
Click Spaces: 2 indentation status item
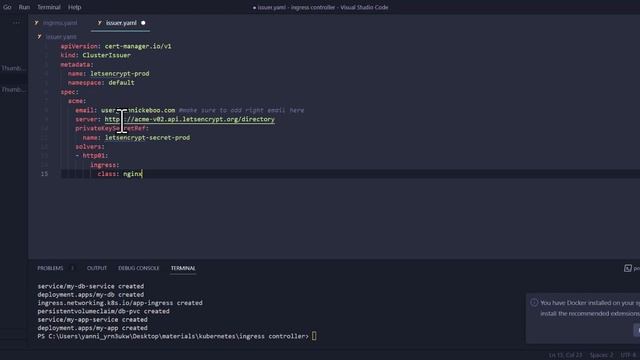click(x=601, y=355)
